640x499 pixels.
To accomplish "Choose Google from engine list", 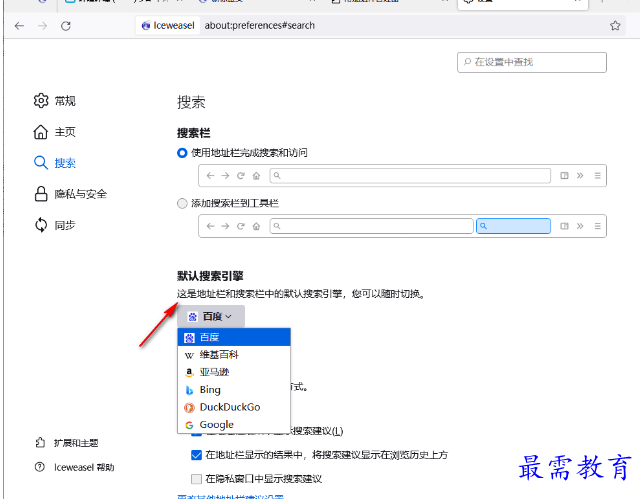I will click(234, 425).
